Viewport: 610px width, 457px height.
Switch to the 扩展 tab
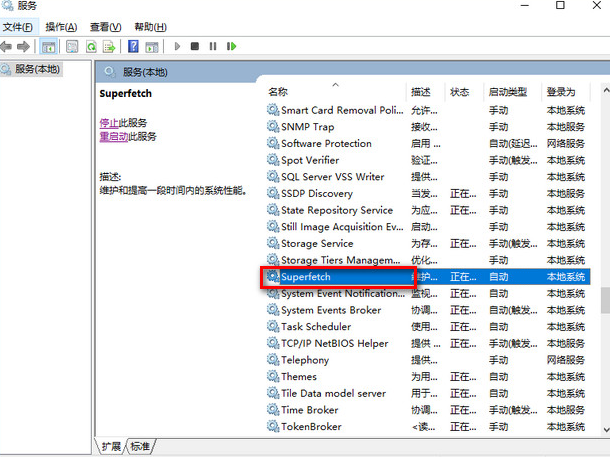[x=111, y=446]
